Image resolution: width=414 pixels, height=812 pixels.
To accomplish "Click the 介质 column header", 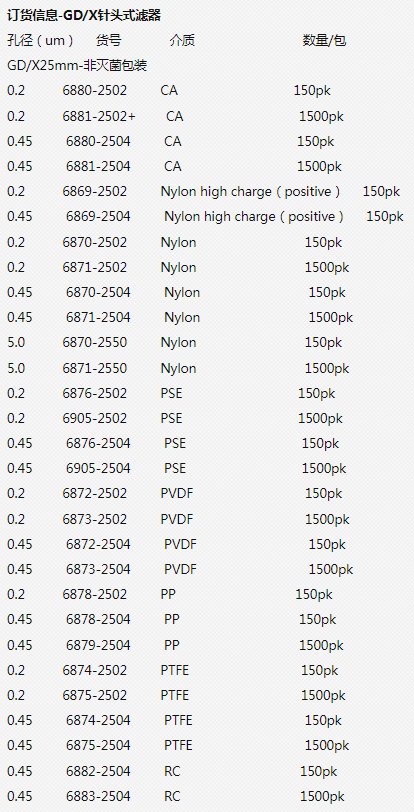I will coord(182,40).
